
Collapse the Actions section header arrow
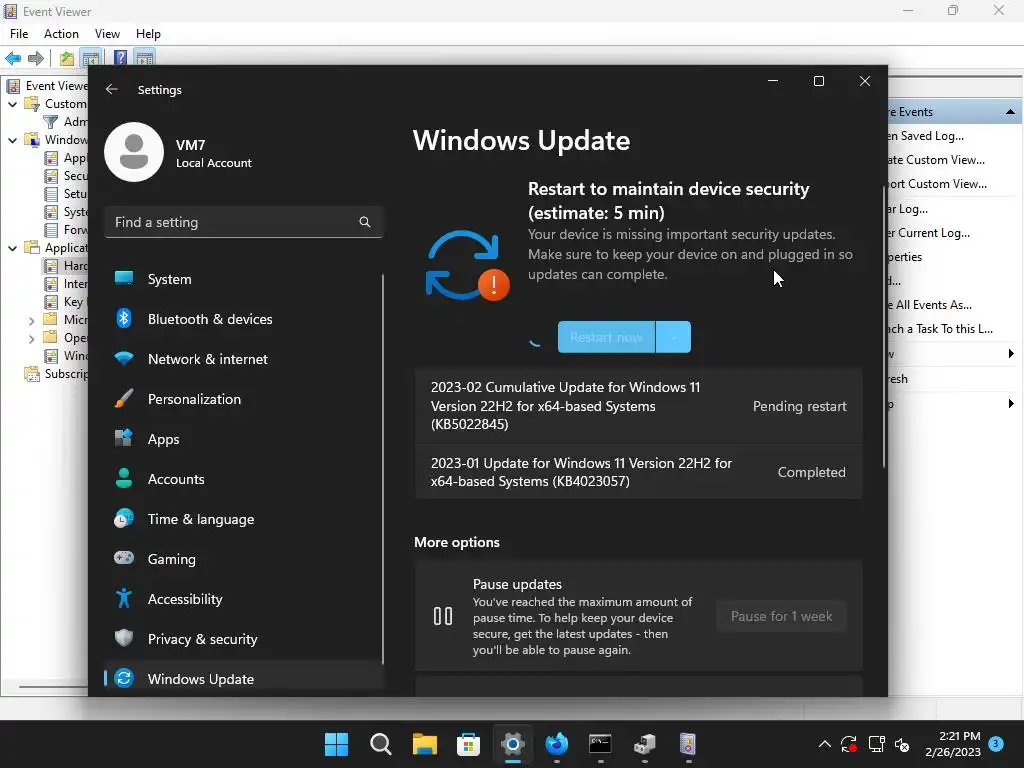click(1010, 112)
